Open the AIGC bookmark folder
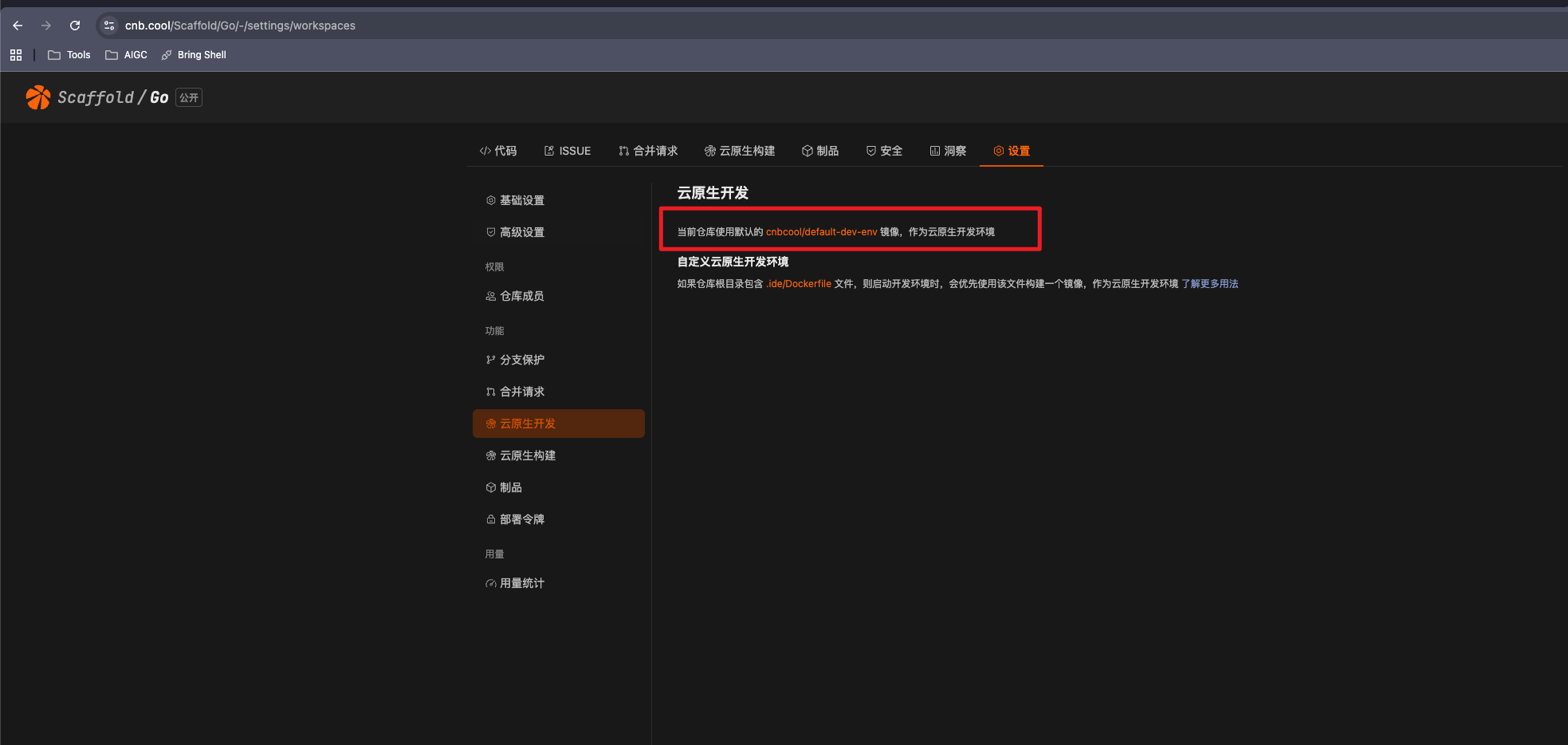The width and height of the screenshot is (1568, 745). pyautogui.click(x=127, y=55)
